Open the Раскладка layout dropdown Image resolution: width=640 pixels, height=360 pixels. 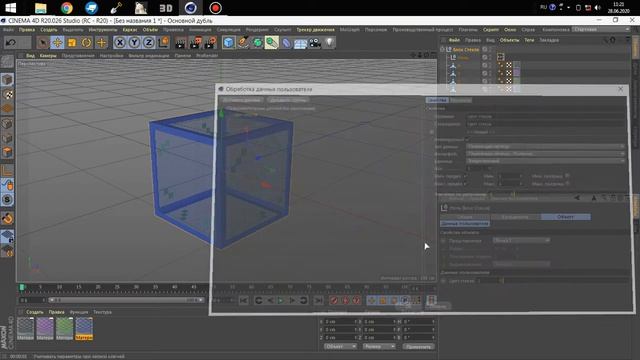click(601, 29)
